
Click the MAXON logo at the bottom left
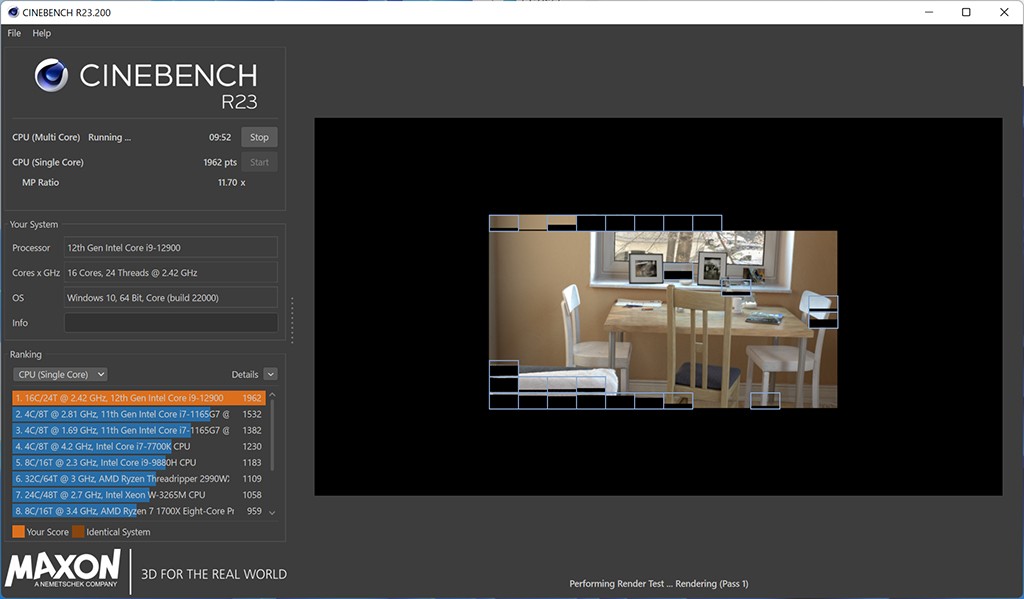coord(63,570)
